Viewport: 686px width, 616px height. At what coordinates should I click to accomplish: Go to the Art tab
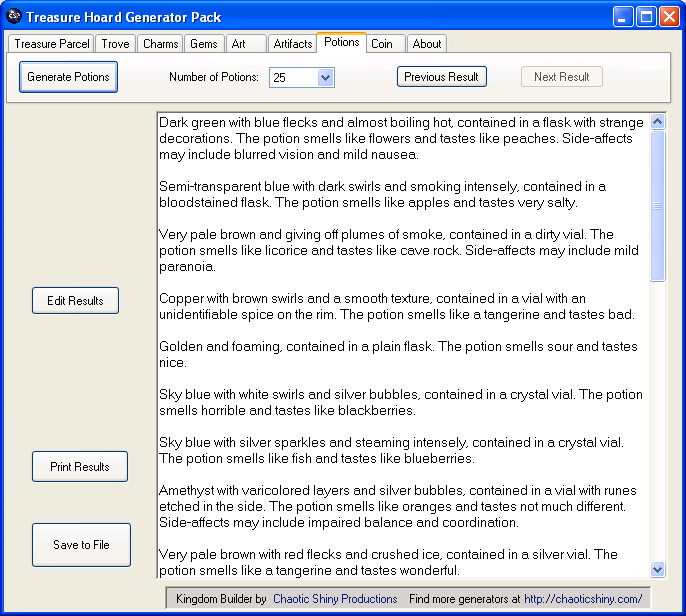245,44
